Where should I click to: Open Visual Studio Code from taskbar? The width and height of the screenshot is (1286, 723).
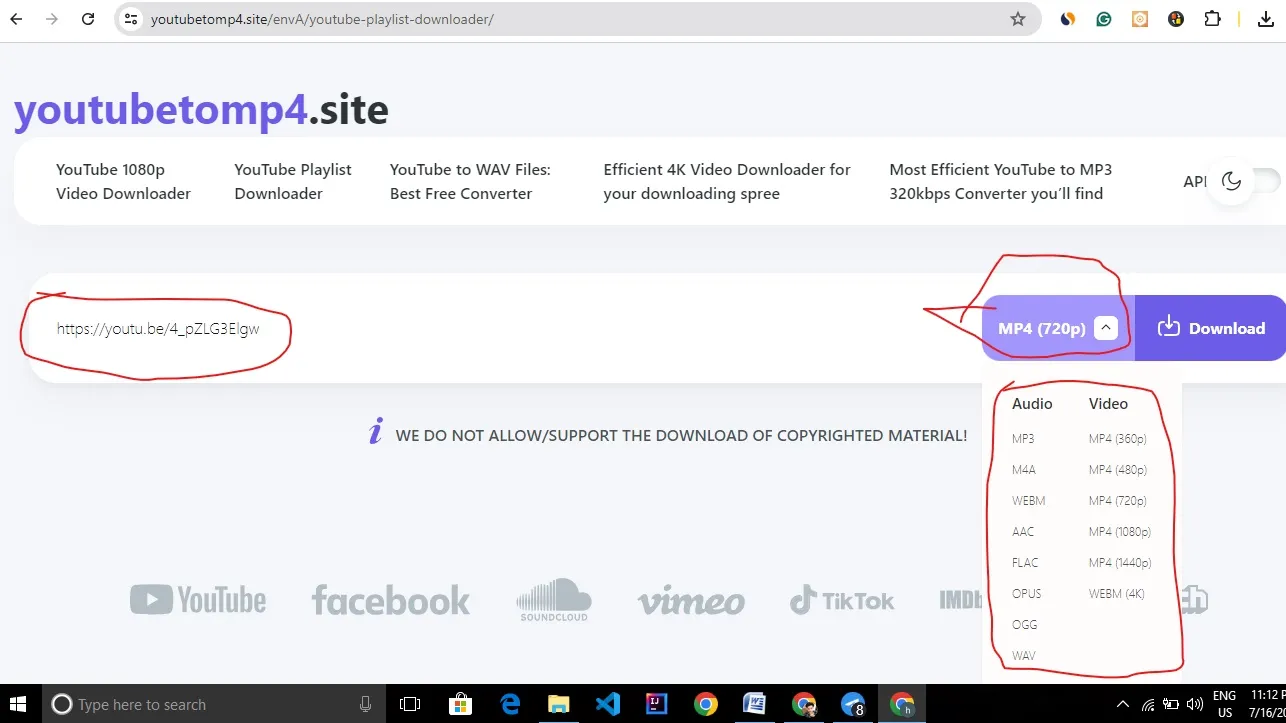pos(608,704)
